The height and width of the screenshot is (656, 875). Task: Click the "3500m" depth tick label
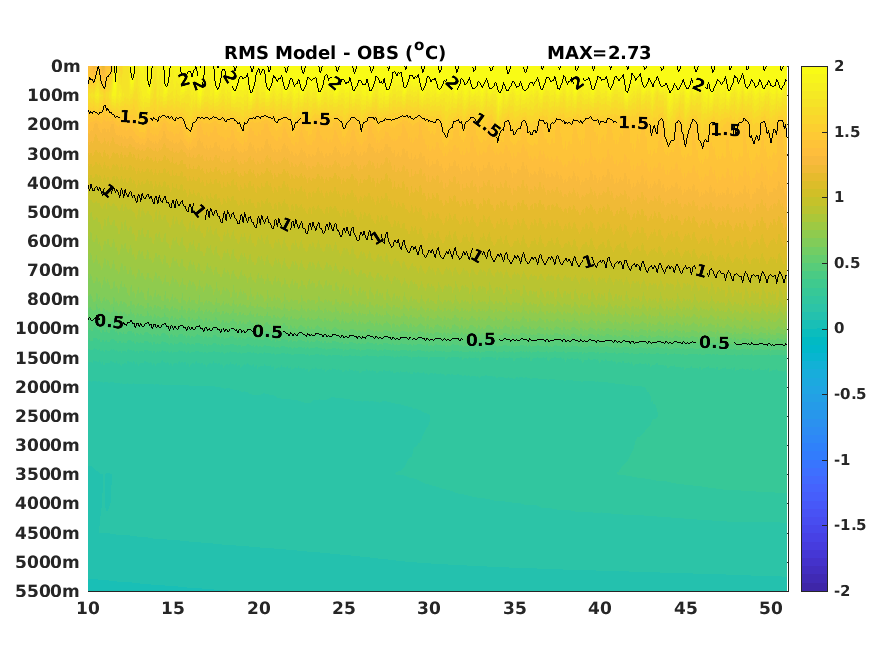click(x=48, y=474)
